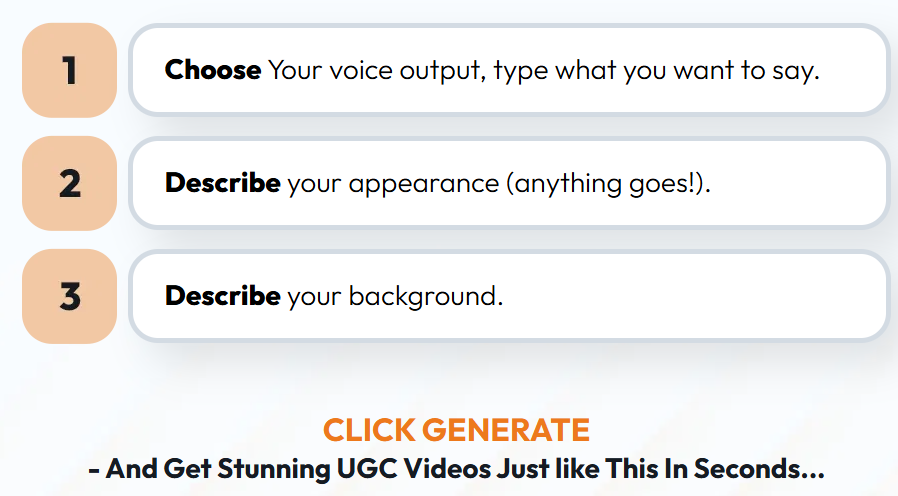Click the bold word "Choose"
Image resolution: width=898 pixels, height=496 pixels.
click(x=213, y=71)
